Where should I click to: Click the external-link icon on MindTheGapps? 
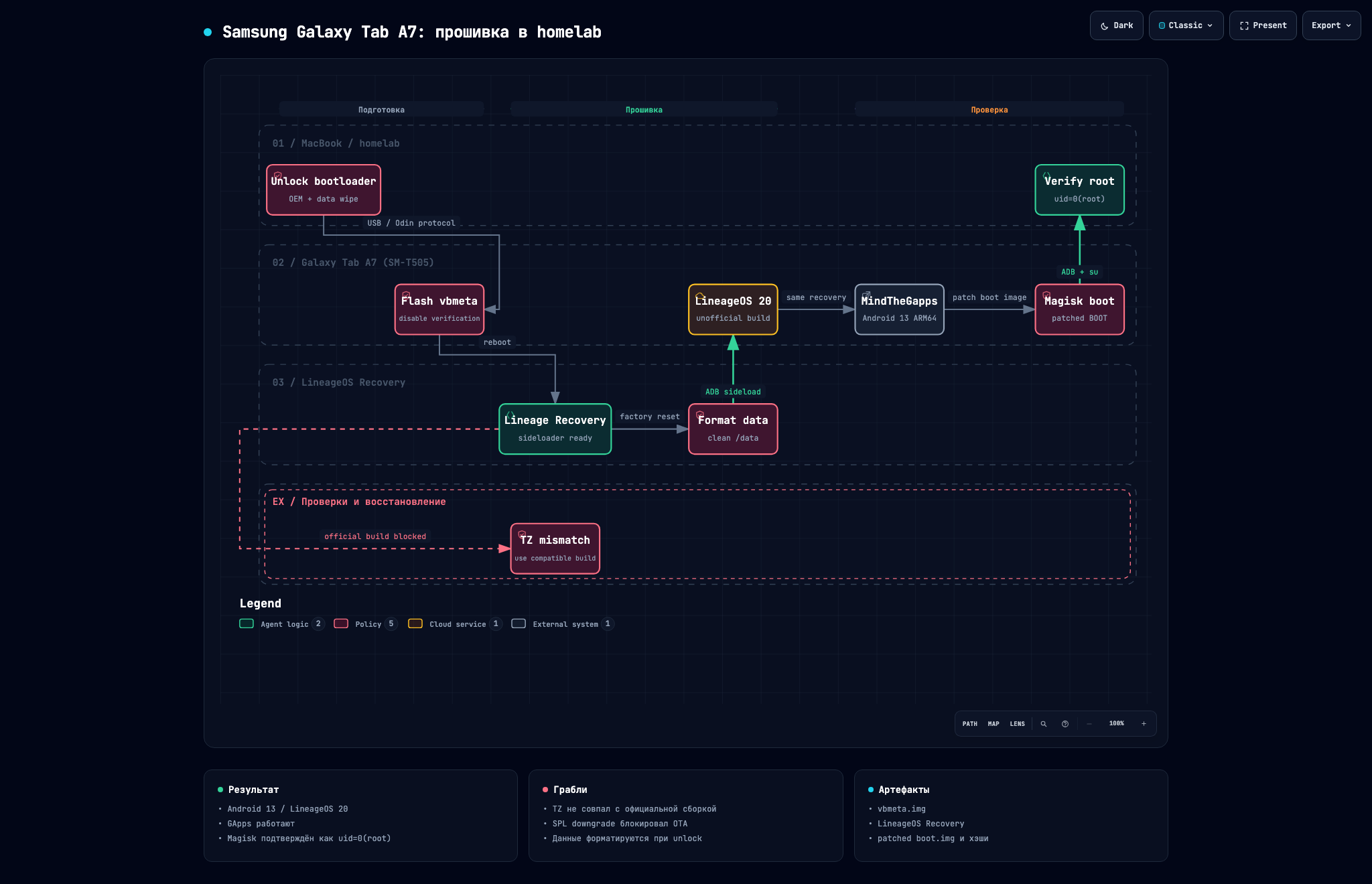866,295
